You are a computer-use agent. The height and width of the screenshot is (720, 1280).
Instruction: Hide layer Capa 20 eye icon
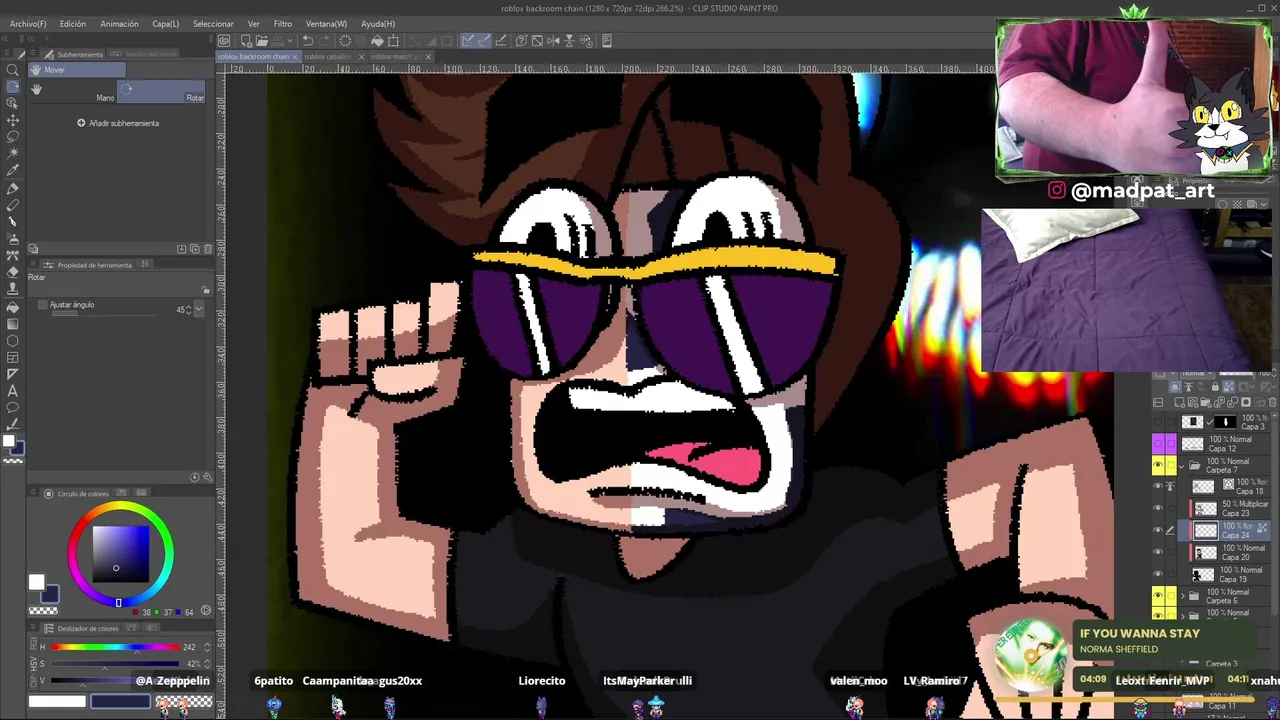[1158, 552]
